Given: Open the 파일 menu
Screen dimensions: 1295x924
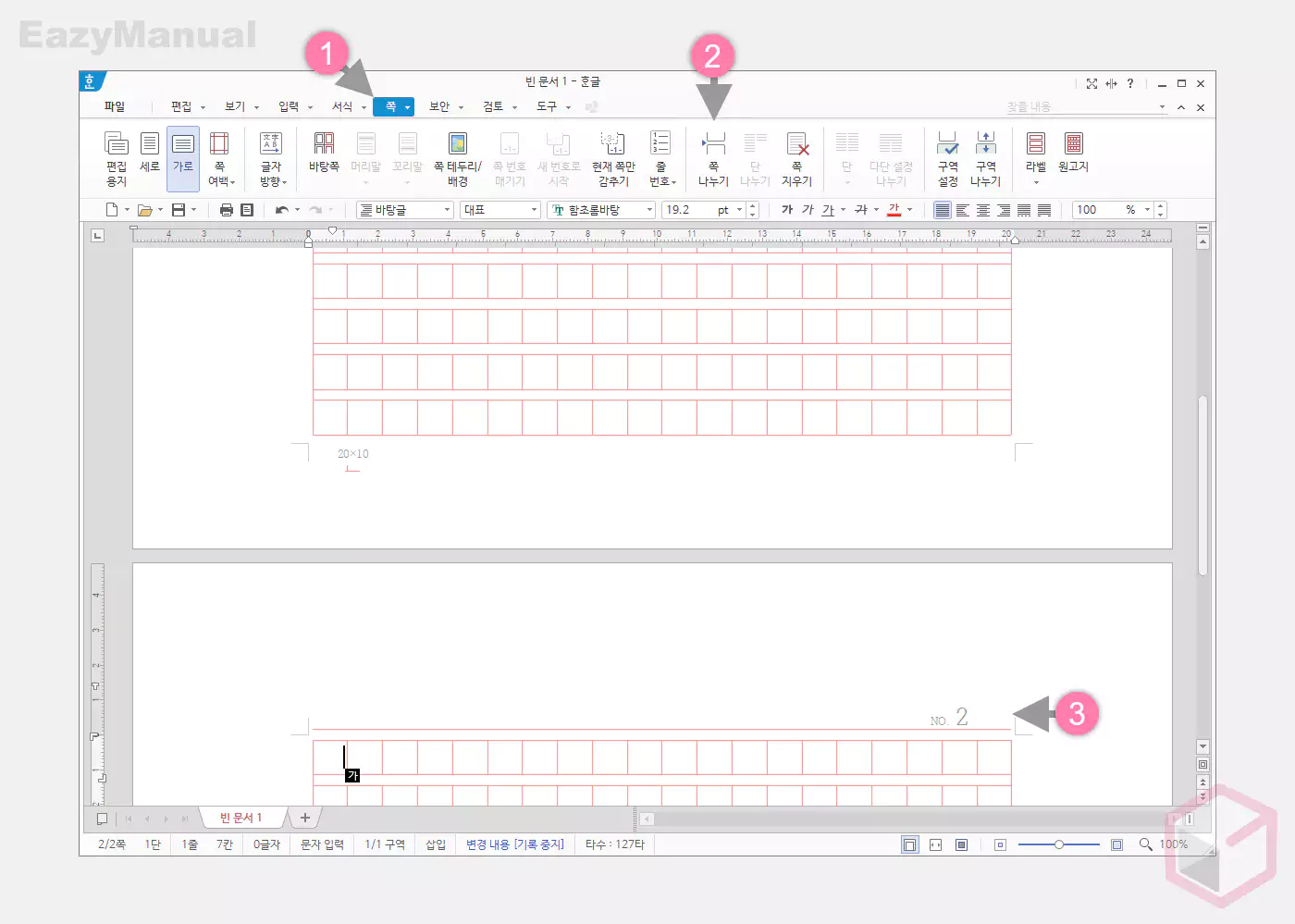Looking at the screenshot, I should pos(115,106).
